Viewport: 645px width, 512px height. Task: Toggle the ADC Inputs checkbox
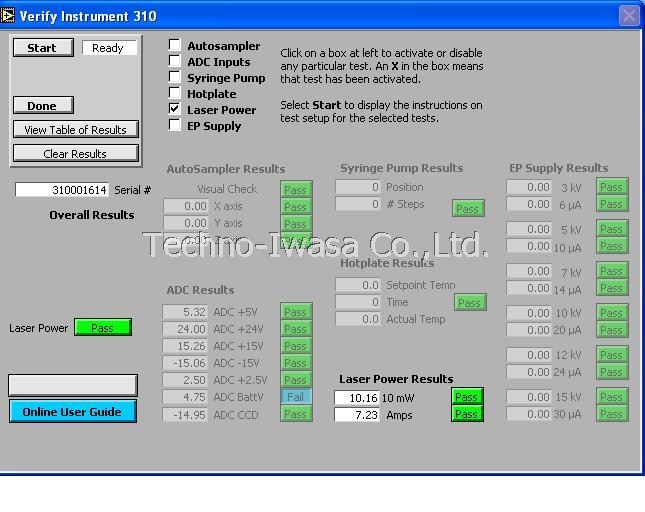[175, 61]
